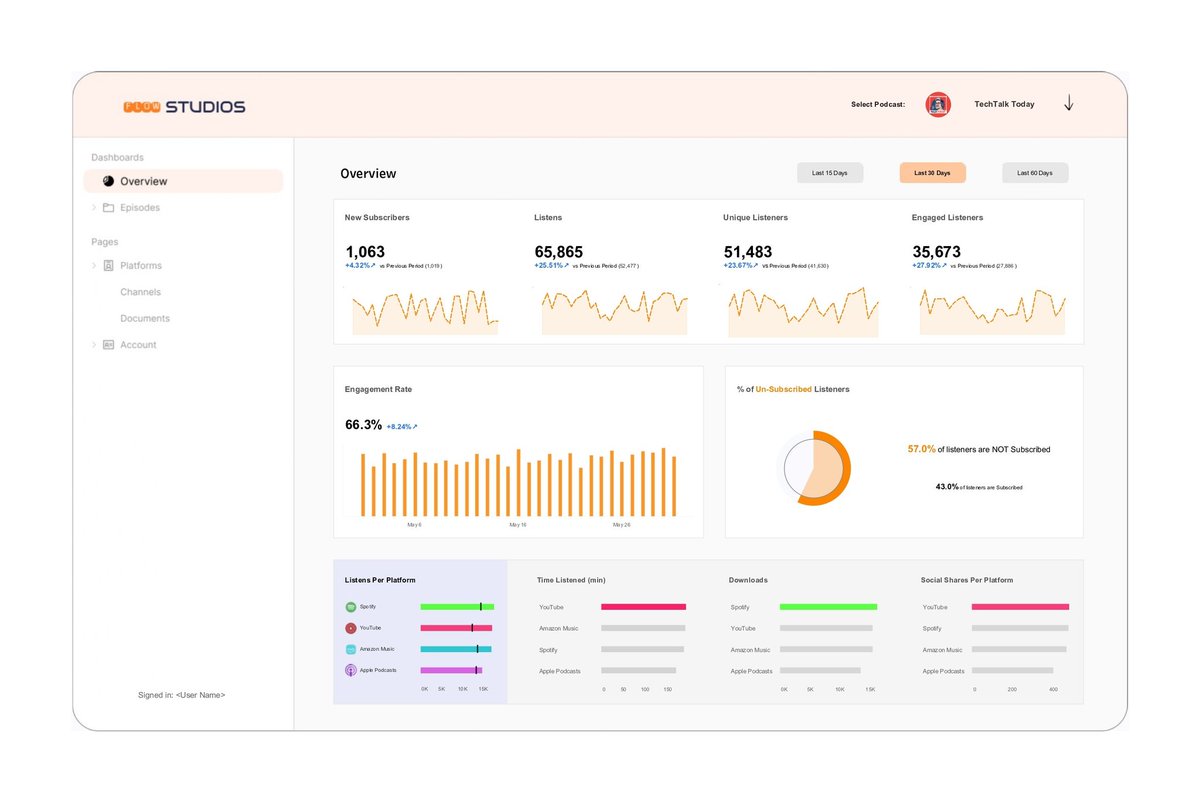Switch to the Last 60 Days view
Screen dimensions: 1200x790
coord(1034,172)
